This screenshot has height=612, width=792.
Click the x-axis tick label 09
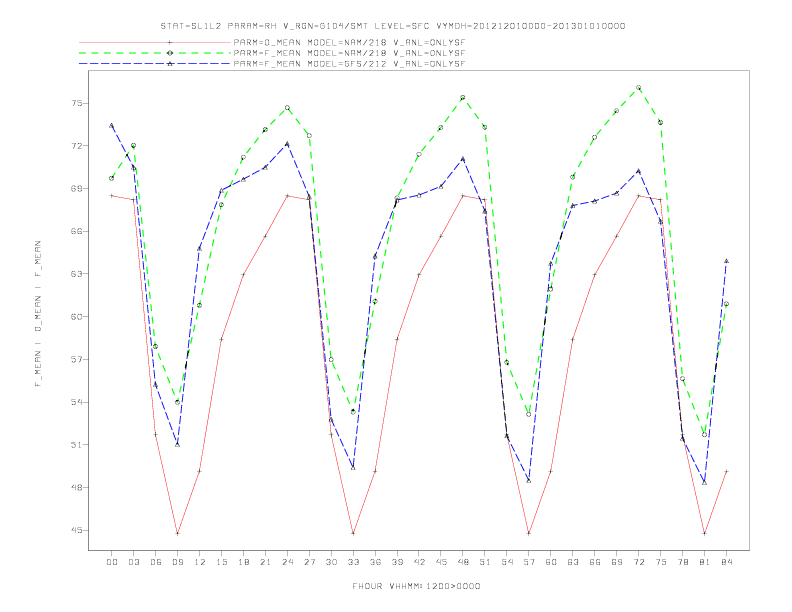[177, 562]
